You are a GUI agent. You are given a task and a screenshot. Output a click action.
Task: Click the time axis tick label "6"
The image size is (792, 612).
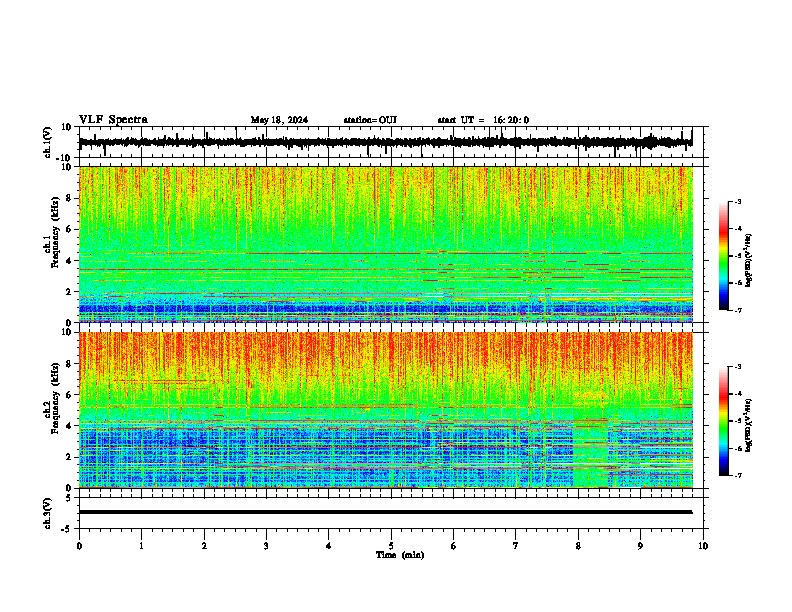[x=454, y=546]
